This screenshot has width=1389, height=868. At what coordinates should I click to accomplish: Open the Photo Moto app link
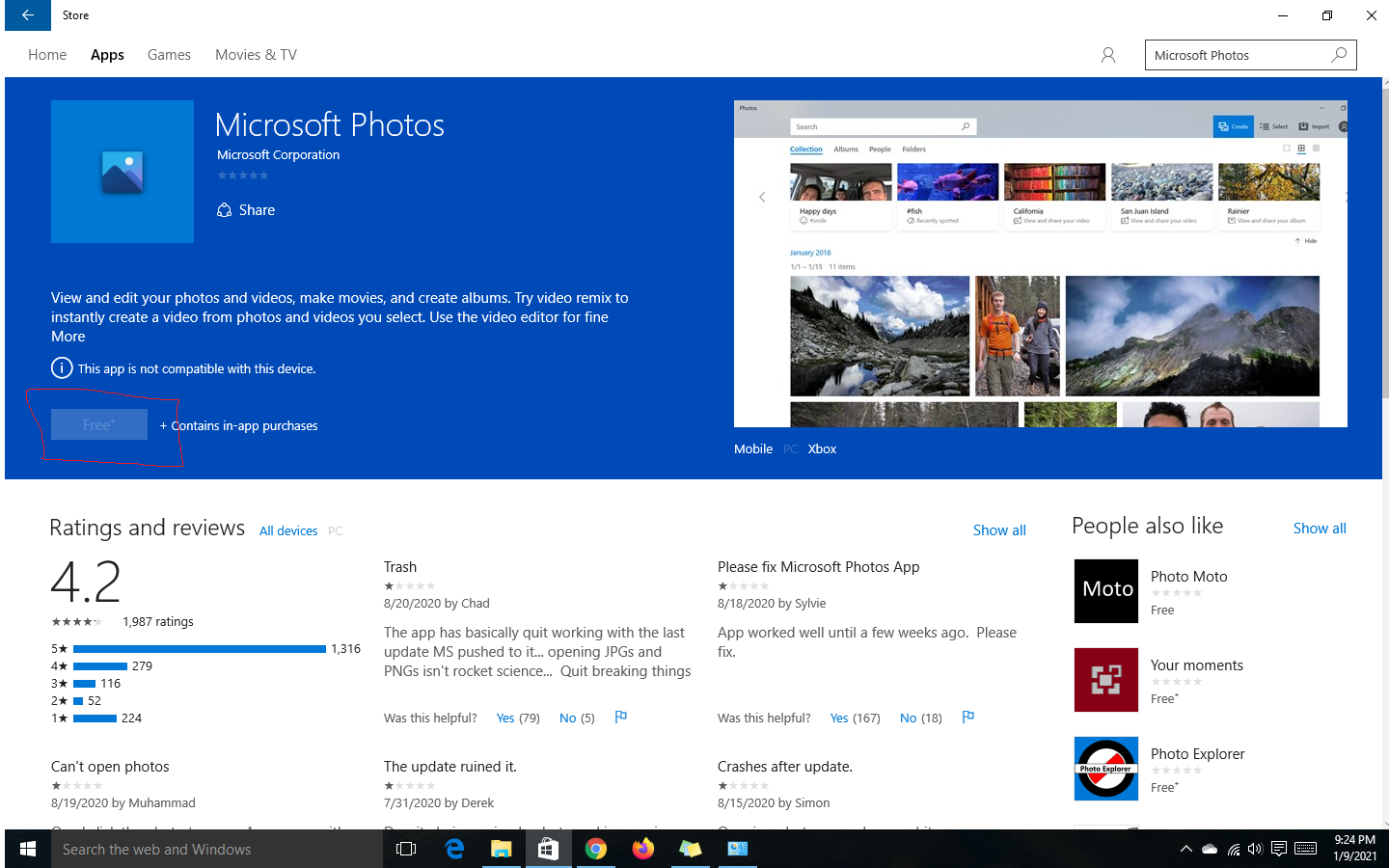[x=1188, y=577]
